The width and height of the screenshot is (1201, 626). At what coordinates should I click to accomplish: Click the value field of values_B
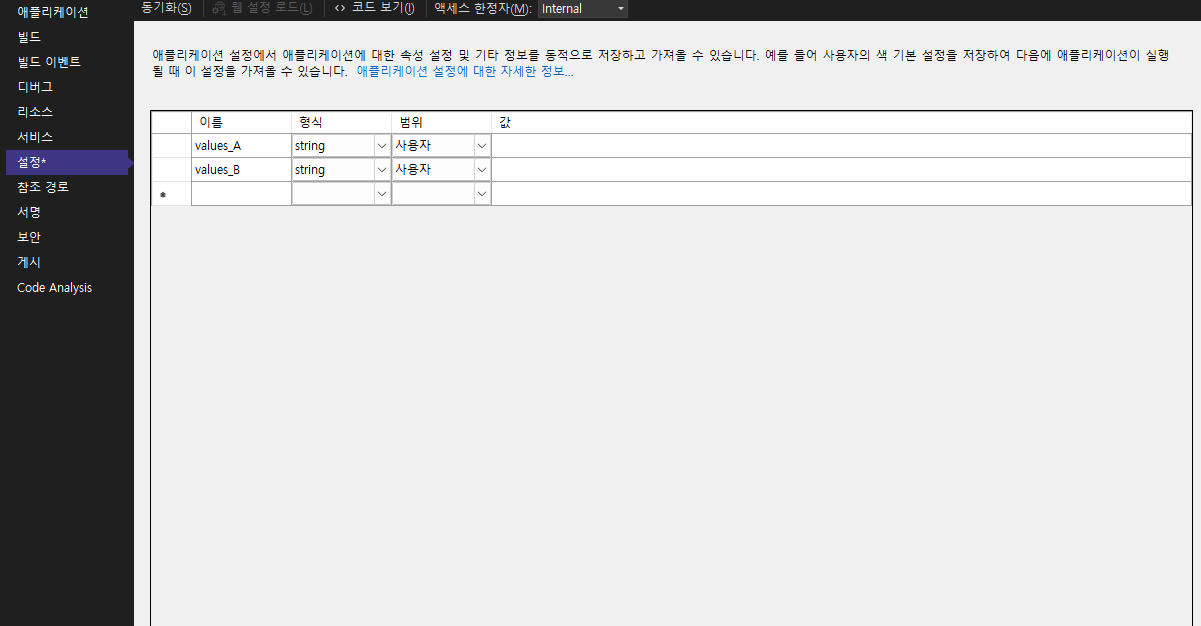[x=841, y=170]
